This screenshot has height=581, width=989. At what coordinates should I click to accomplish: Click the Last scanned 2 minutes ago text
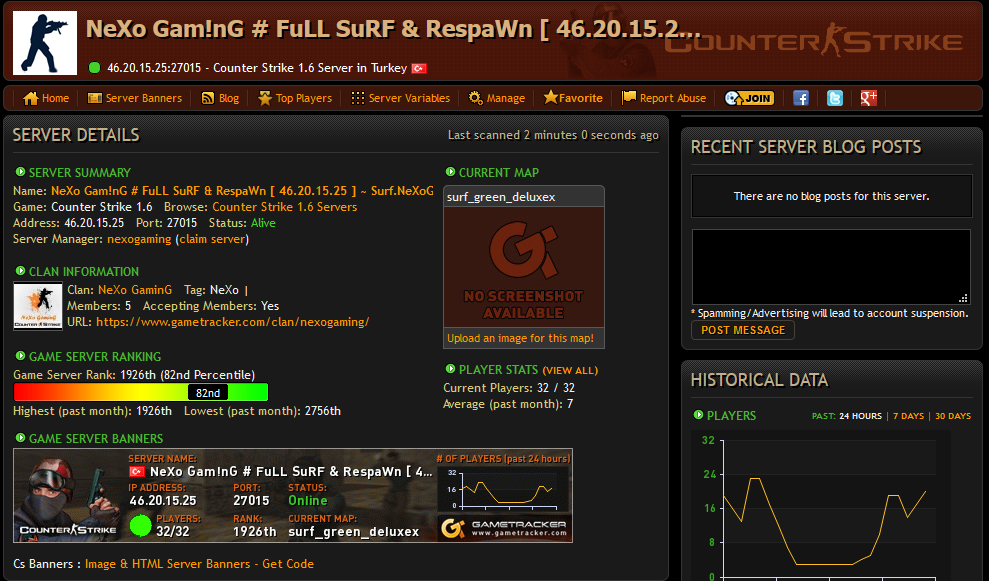[553, 135]
